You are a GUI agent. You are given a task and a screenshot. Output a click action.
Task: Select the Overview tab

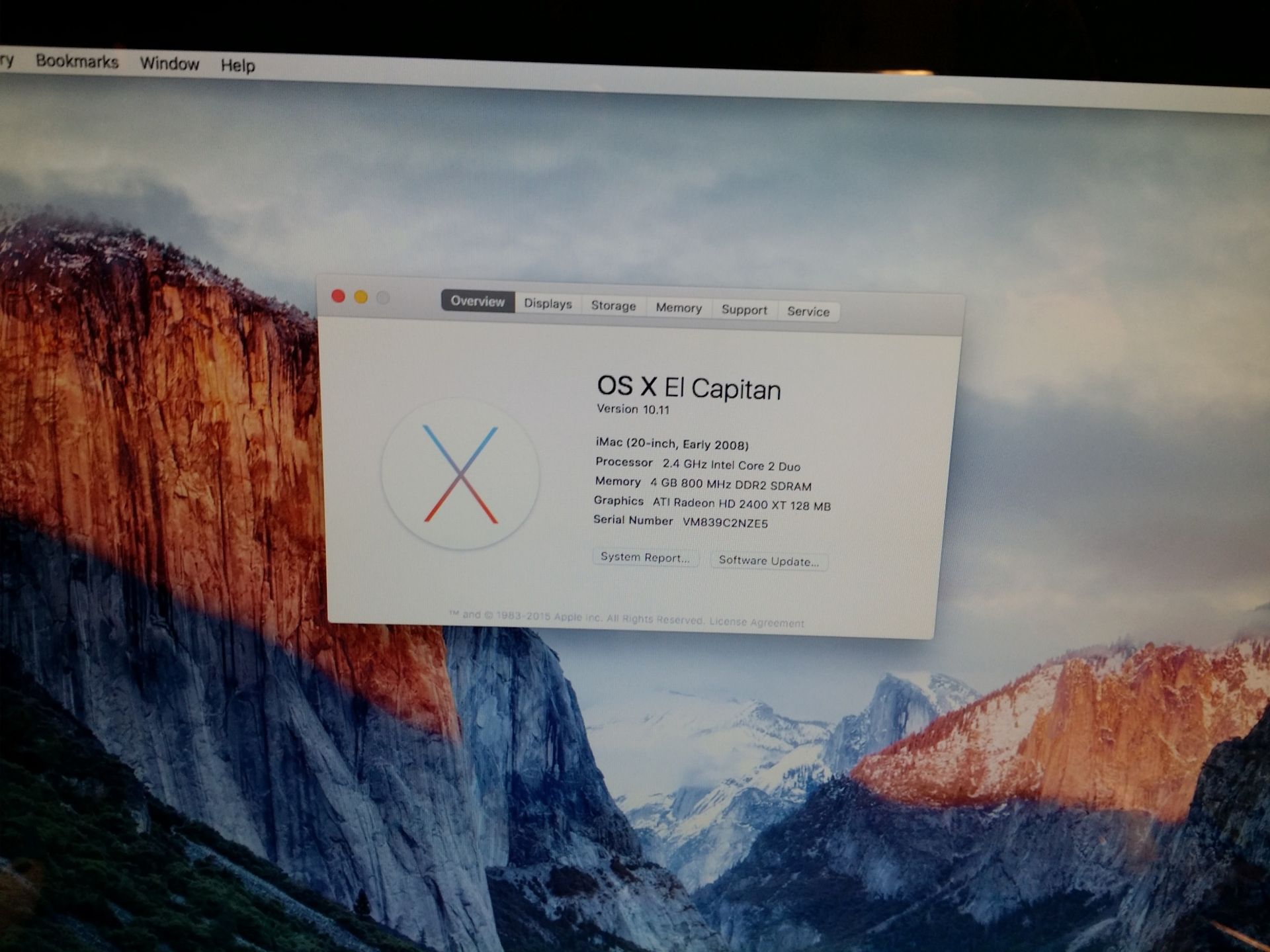tap(478, 301)
